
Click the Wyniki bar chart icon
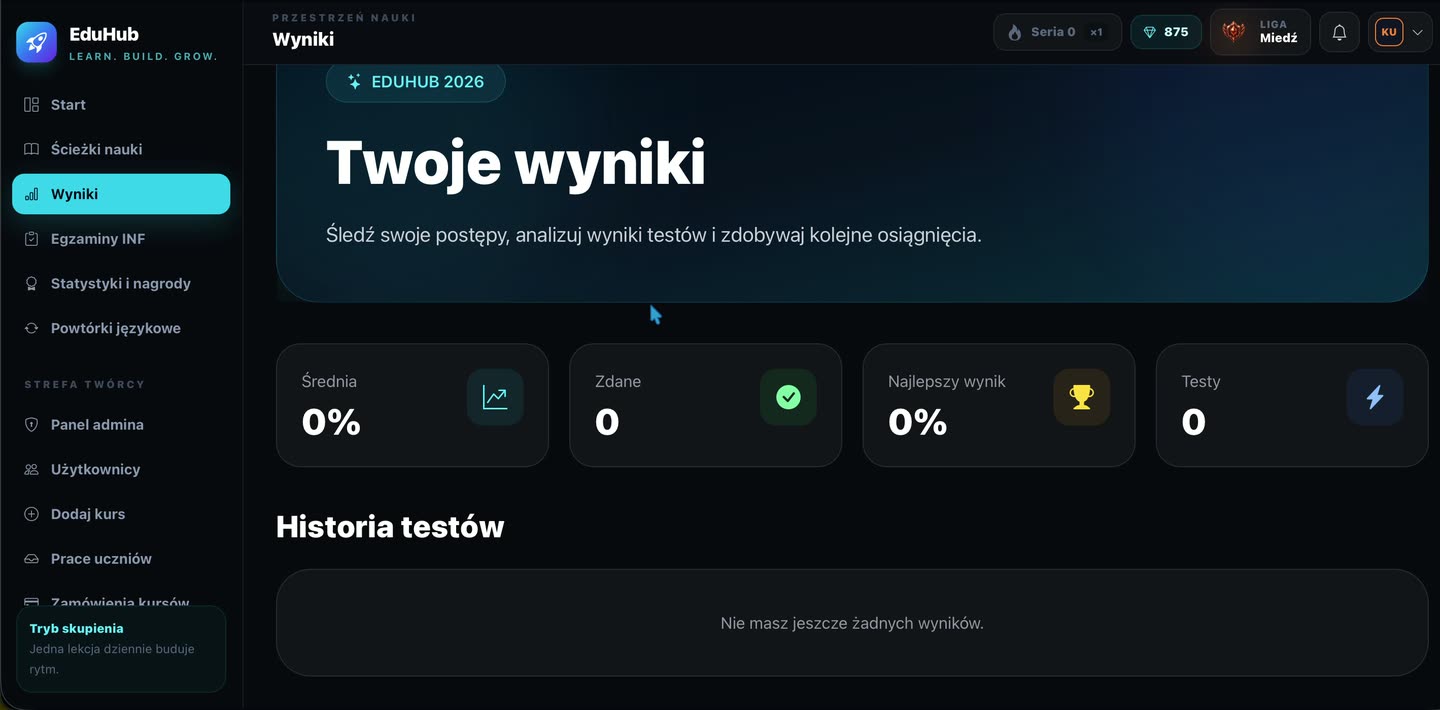point(31,194)
